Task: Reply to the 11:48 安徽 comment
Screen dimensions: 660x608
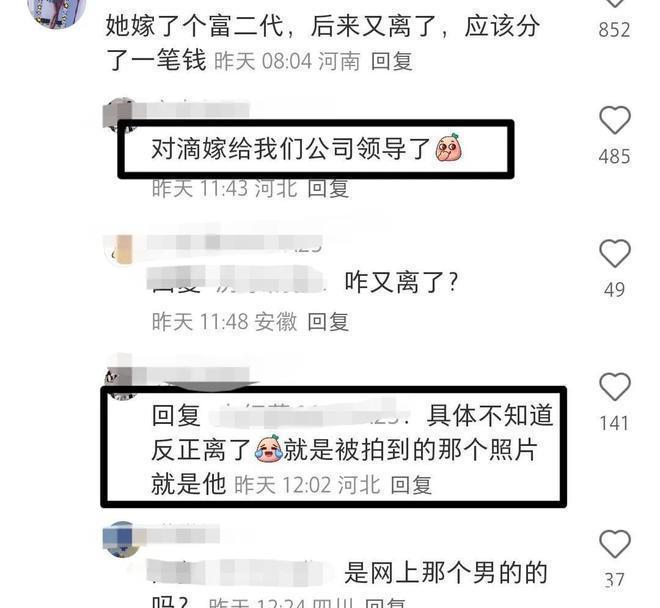Action: (328, 322)
